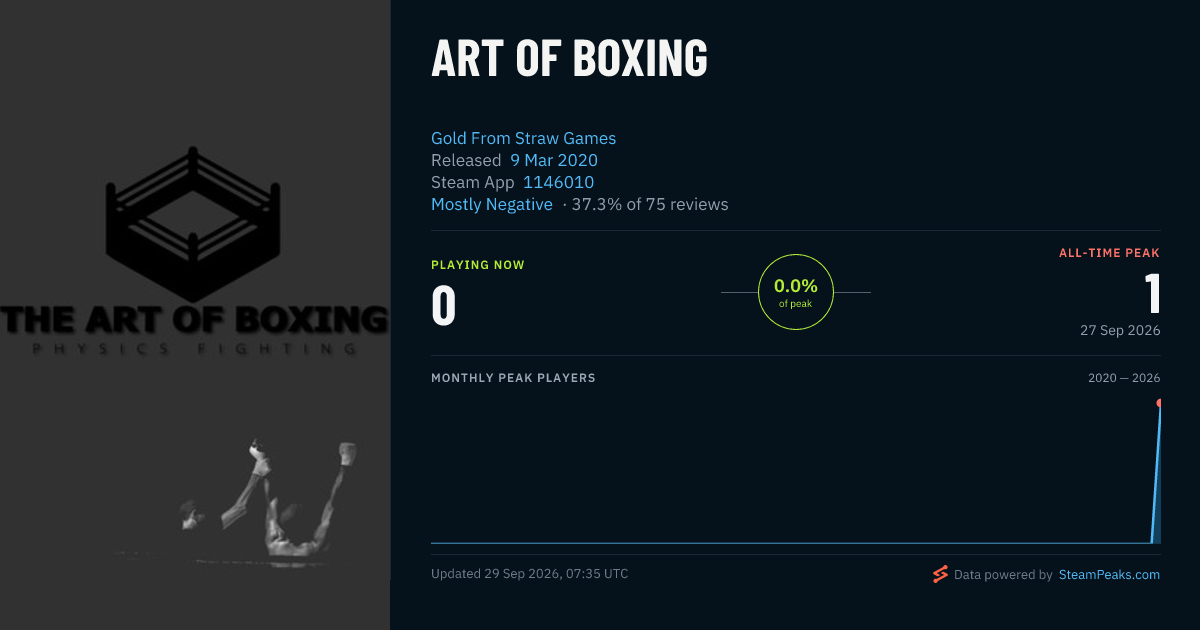Click the Playing Now count 0
1200x630 pixels.
444,305
